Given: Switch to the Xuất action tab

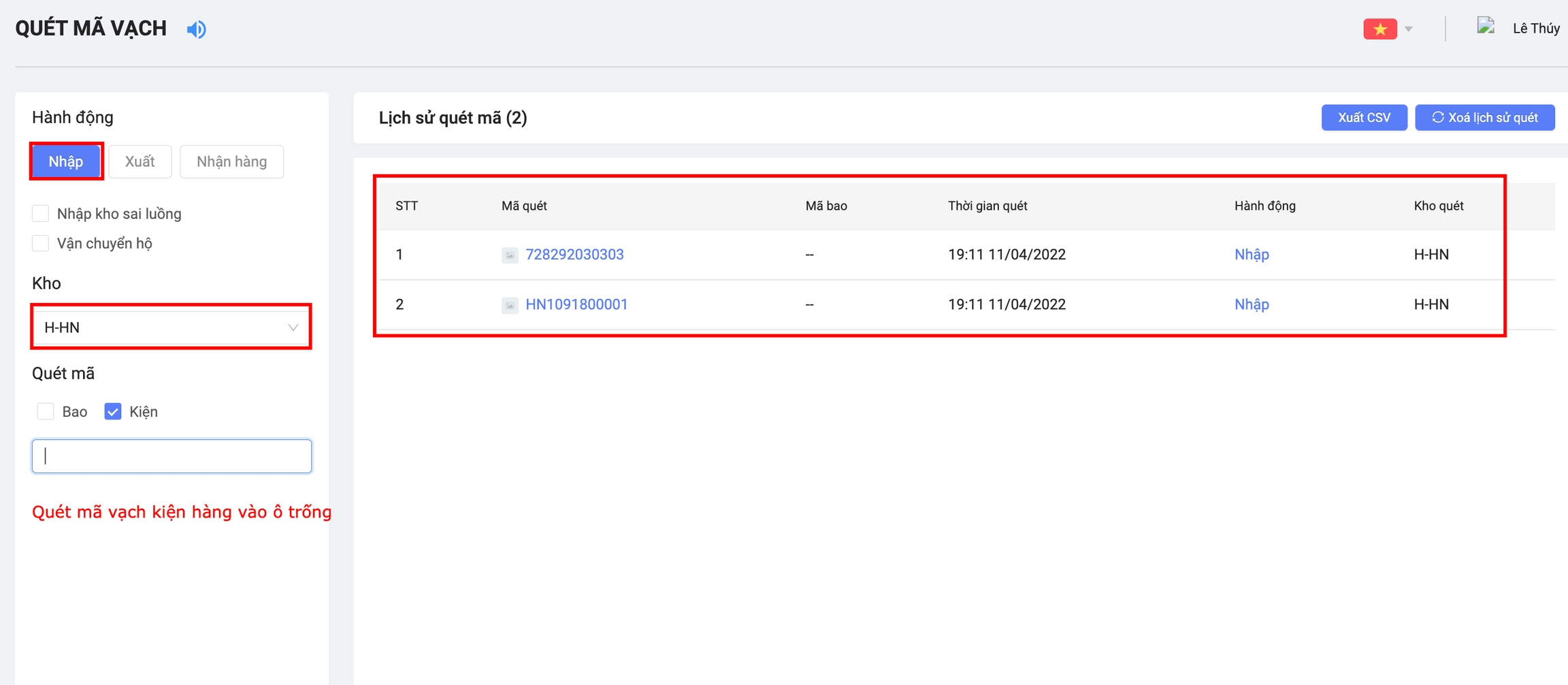Looking at the screenshot, I should click(140, 161).
